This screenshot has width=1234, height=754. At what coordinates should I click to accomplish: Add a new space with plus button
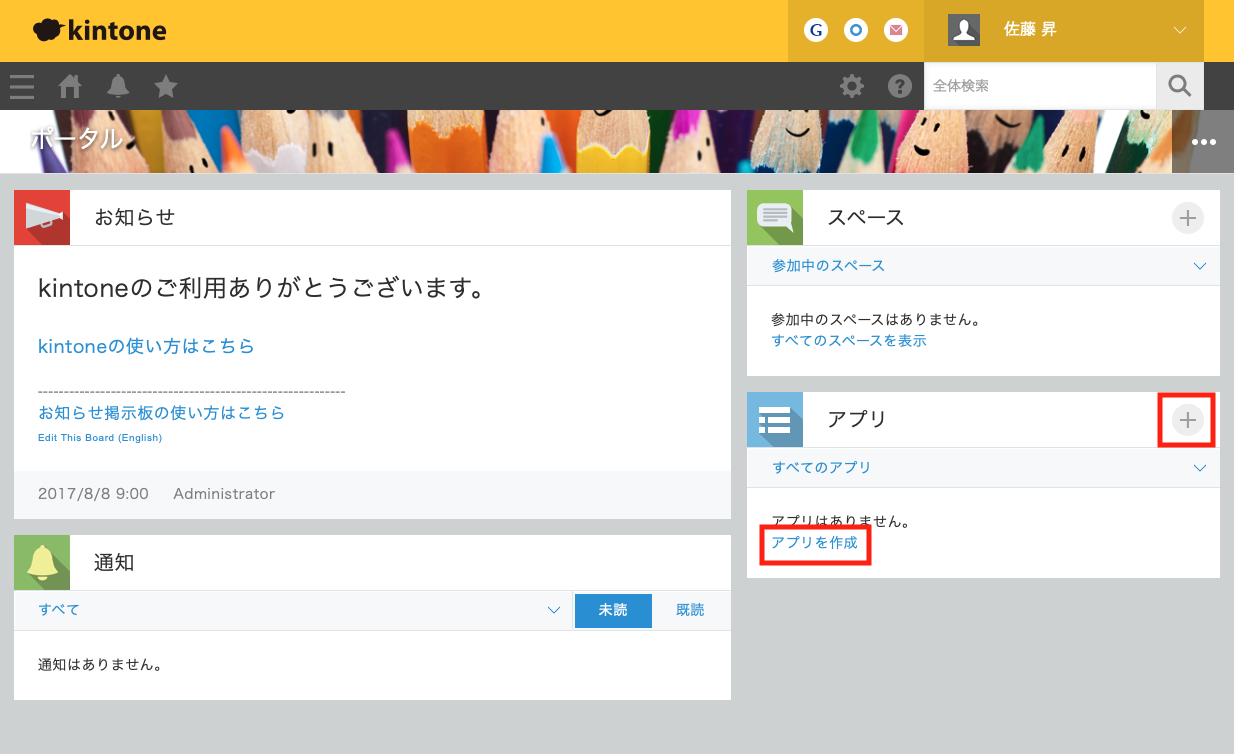tap(1187, 218)
